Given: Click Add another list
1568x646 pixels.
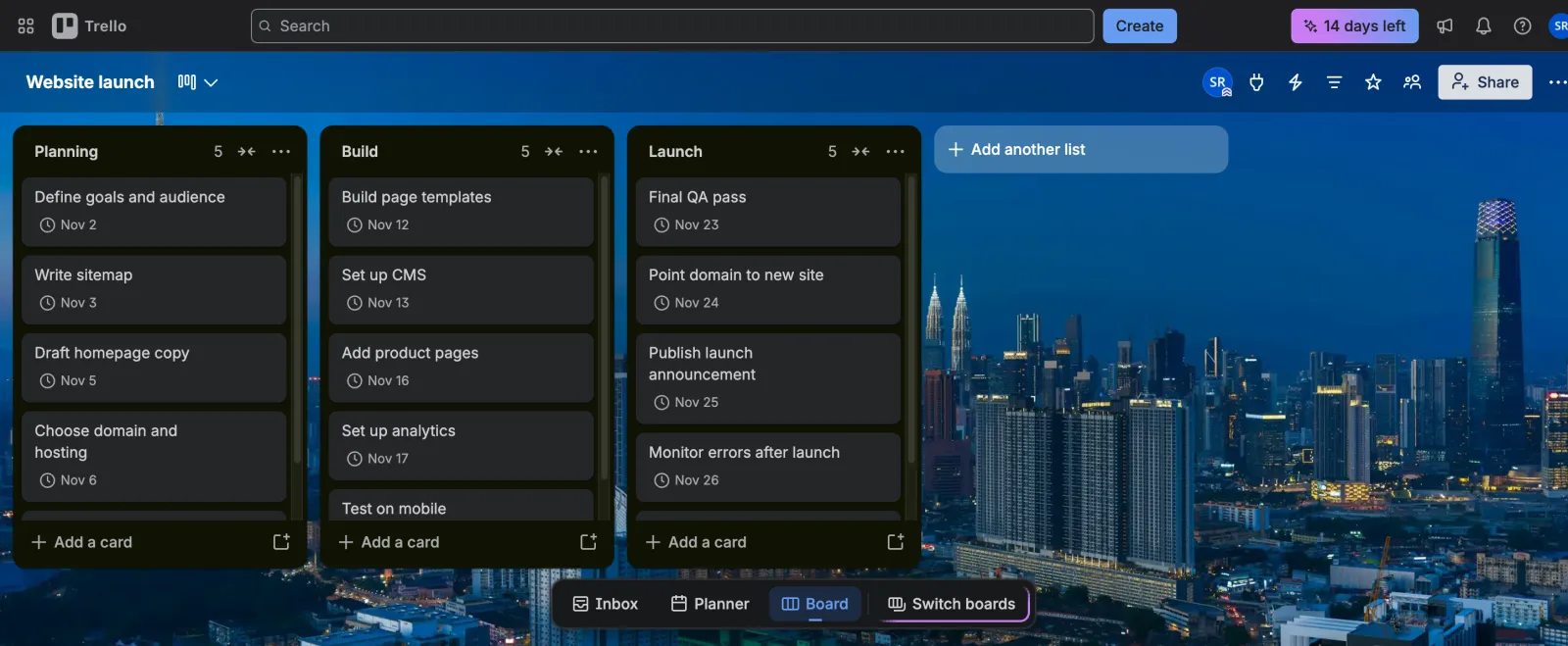Looking at the screenshot, I should coord(1081,149).
